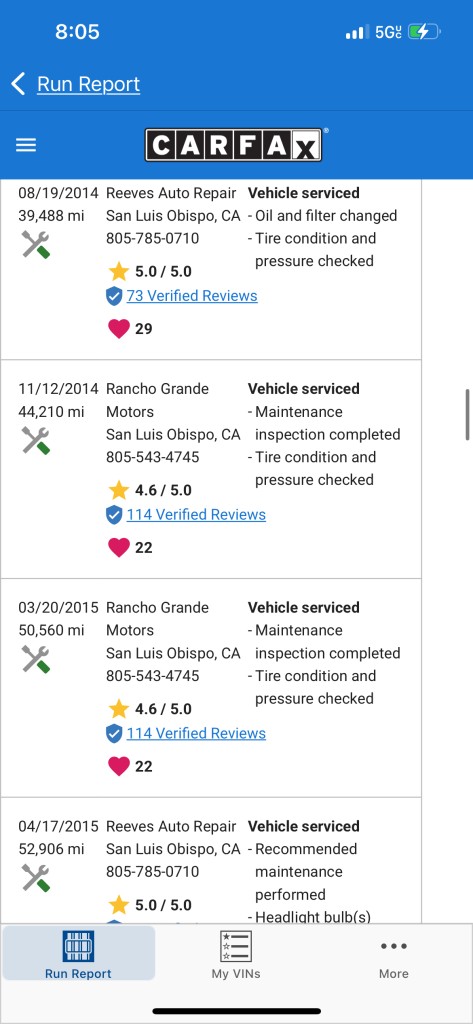Open 114 Verified Reviews in 11/12/2014 entry
This screenshot has width=473, height=1024.
point(196,515)
